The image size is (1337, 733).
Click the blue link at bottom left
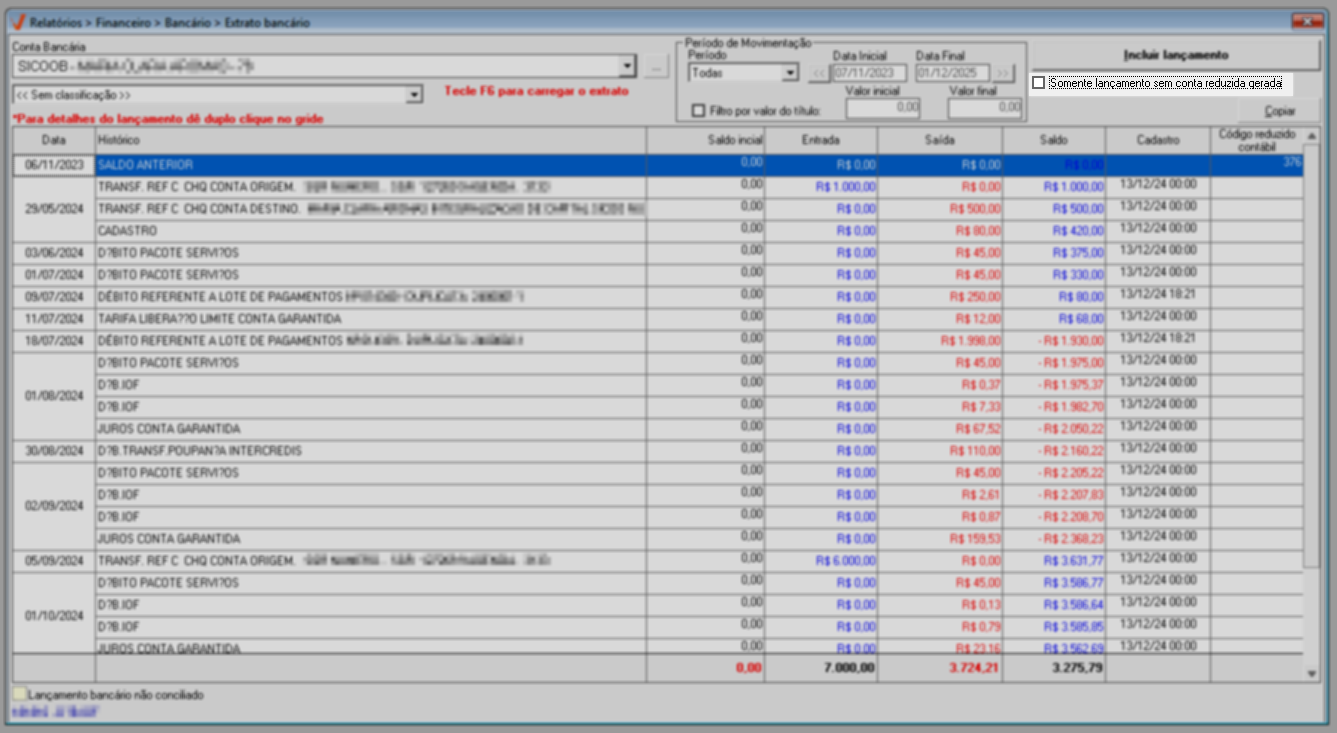click(x=54, y=711)
